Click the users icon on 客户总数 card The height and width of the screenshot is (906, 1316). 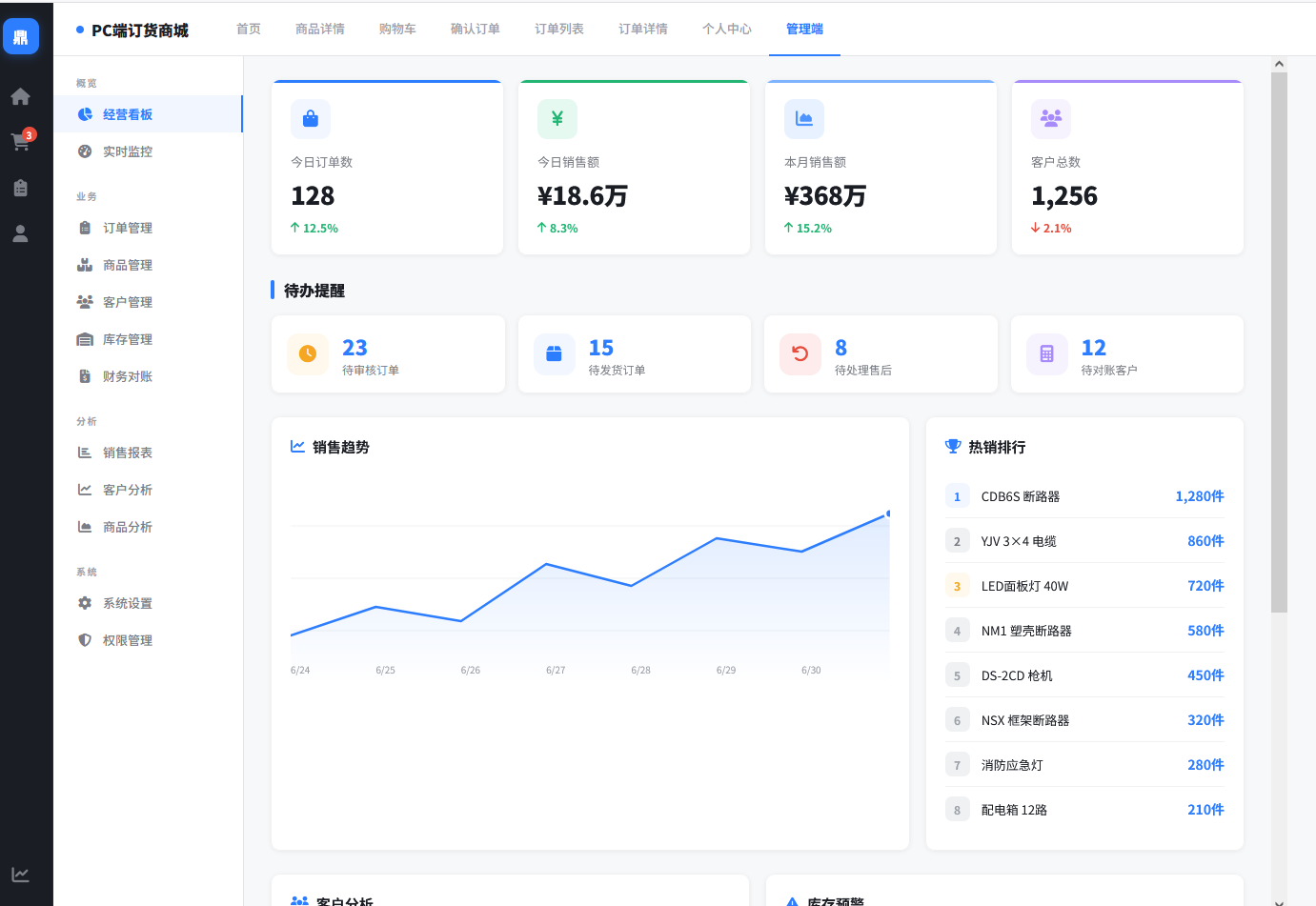1051,119
